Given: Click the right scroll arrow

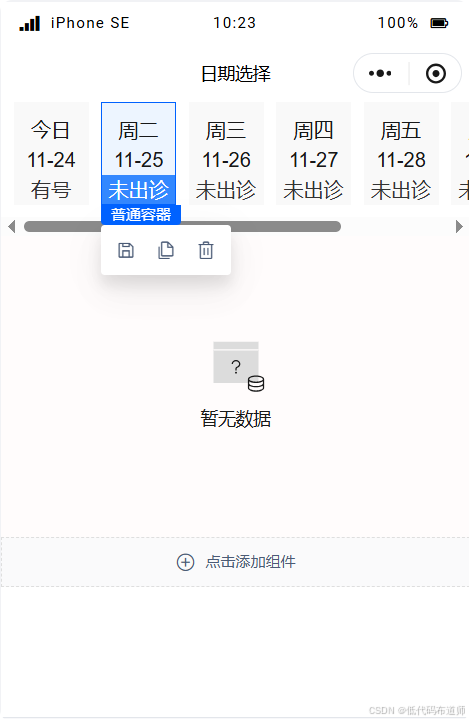Looking at the screenshot, I should point(459,227).
